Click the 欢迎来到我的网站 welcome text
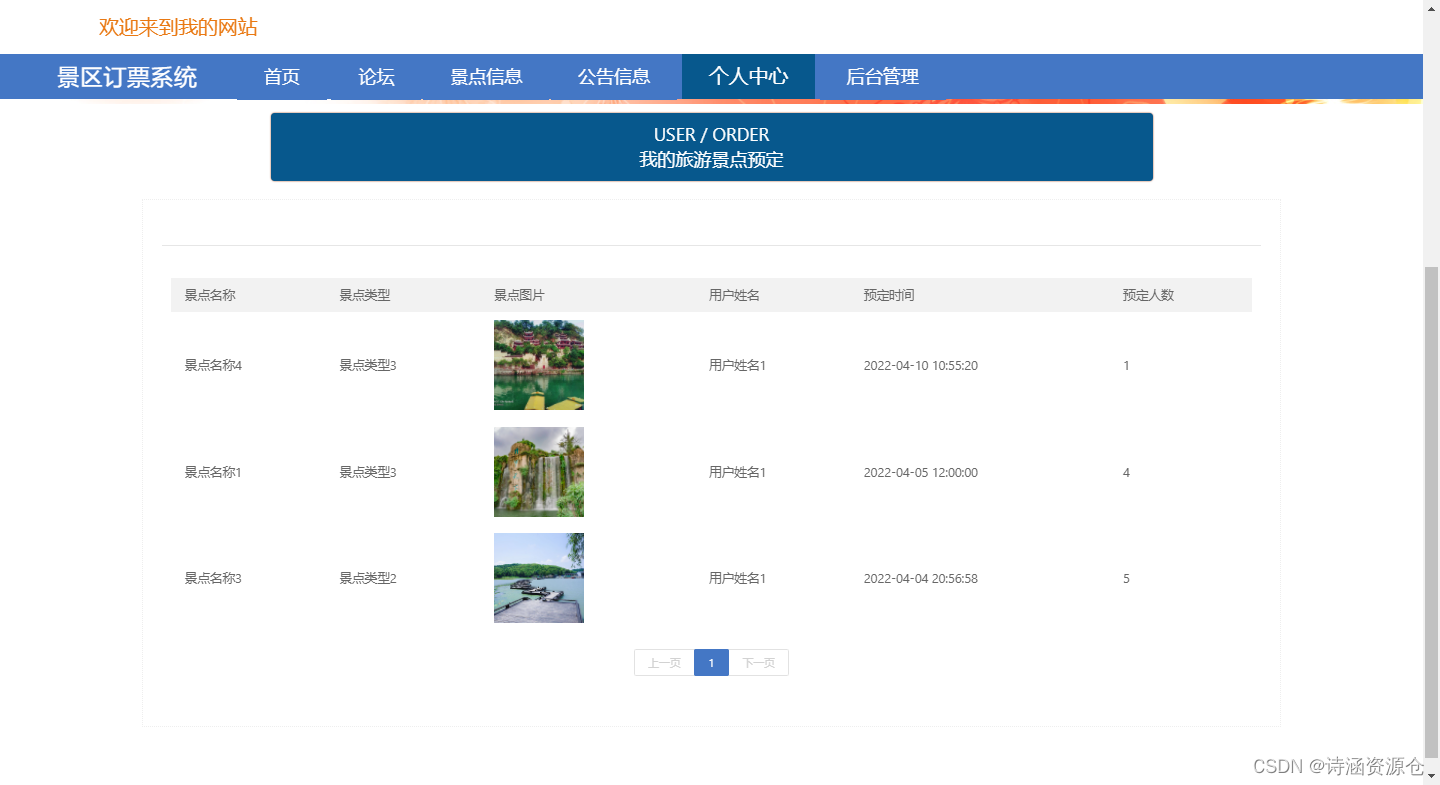This screenshot has height=785, width=1440. 178,27
